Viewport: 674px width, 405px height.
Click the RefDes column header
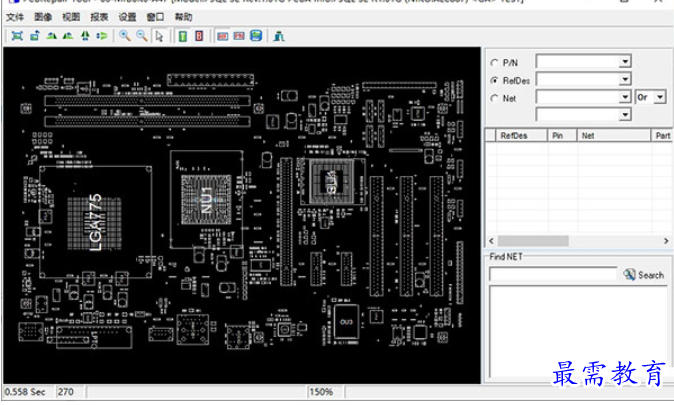click(x=514, y=134)
